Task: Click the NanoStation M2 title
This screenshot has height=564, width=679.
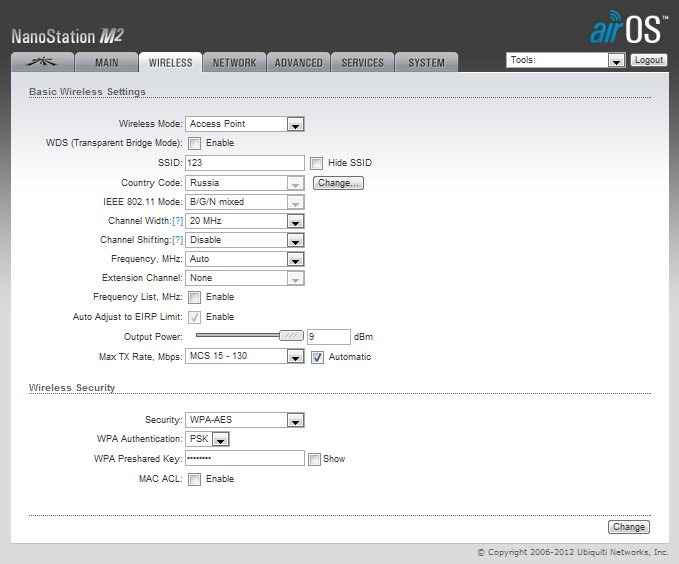Action: point(68,36)
